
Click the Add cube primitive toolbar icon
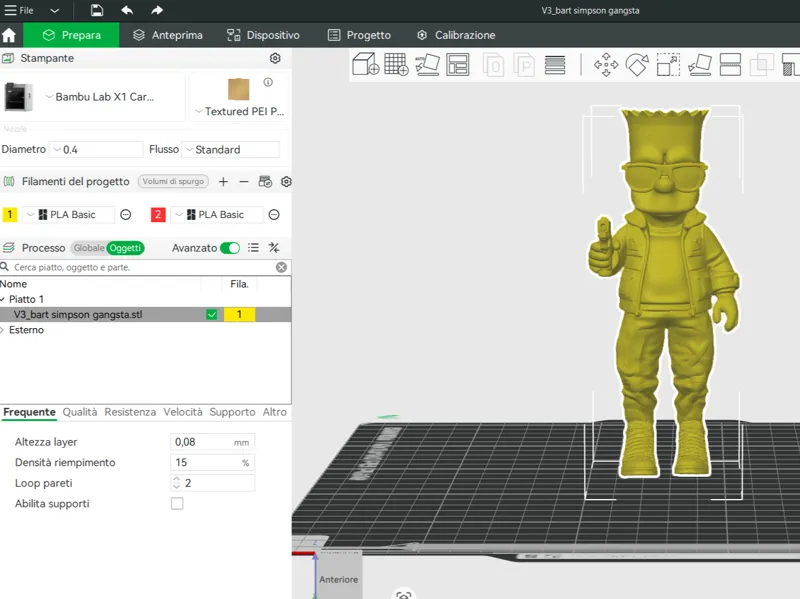pyautogui.click(x=366, y=65)
